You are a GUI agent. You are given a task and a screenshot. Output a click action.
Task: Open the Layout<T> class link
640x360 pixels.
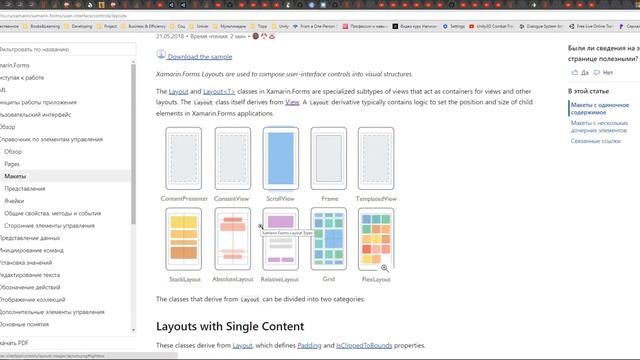(219, 91)
